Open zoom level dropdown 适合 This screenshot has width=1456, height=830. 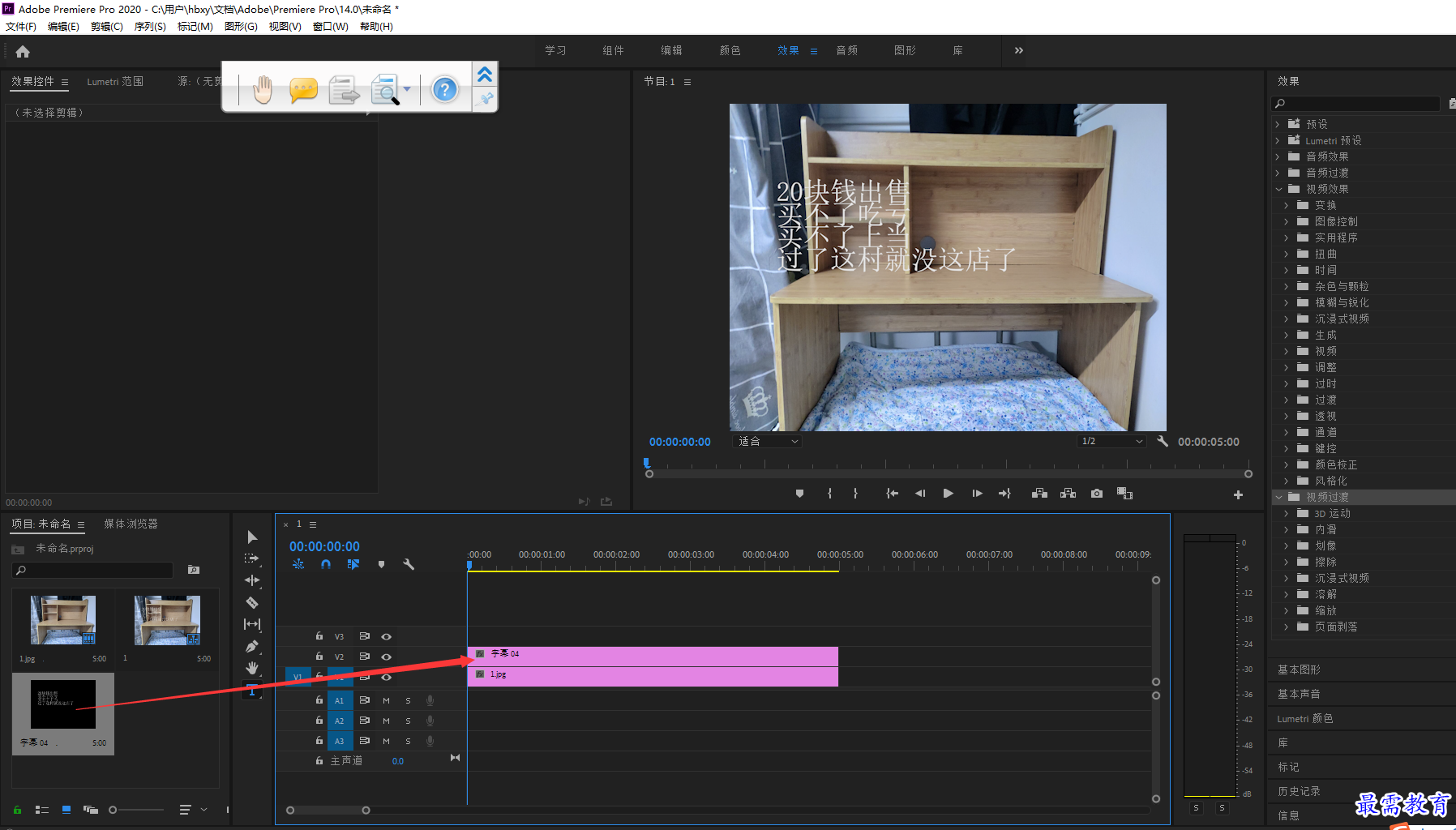click(767, 442)
